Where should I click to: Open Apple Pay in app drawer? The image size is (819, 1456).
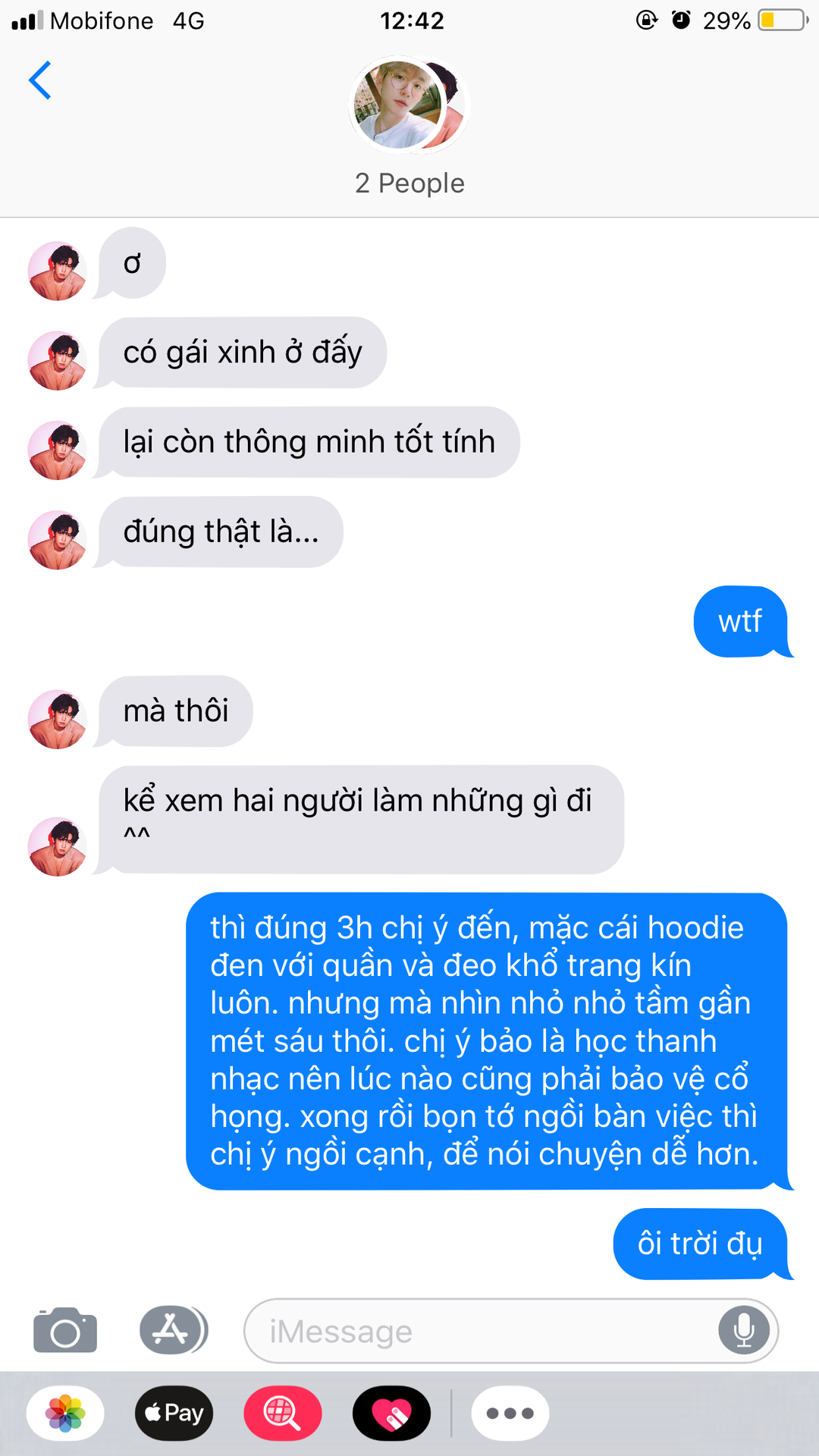174,1413
